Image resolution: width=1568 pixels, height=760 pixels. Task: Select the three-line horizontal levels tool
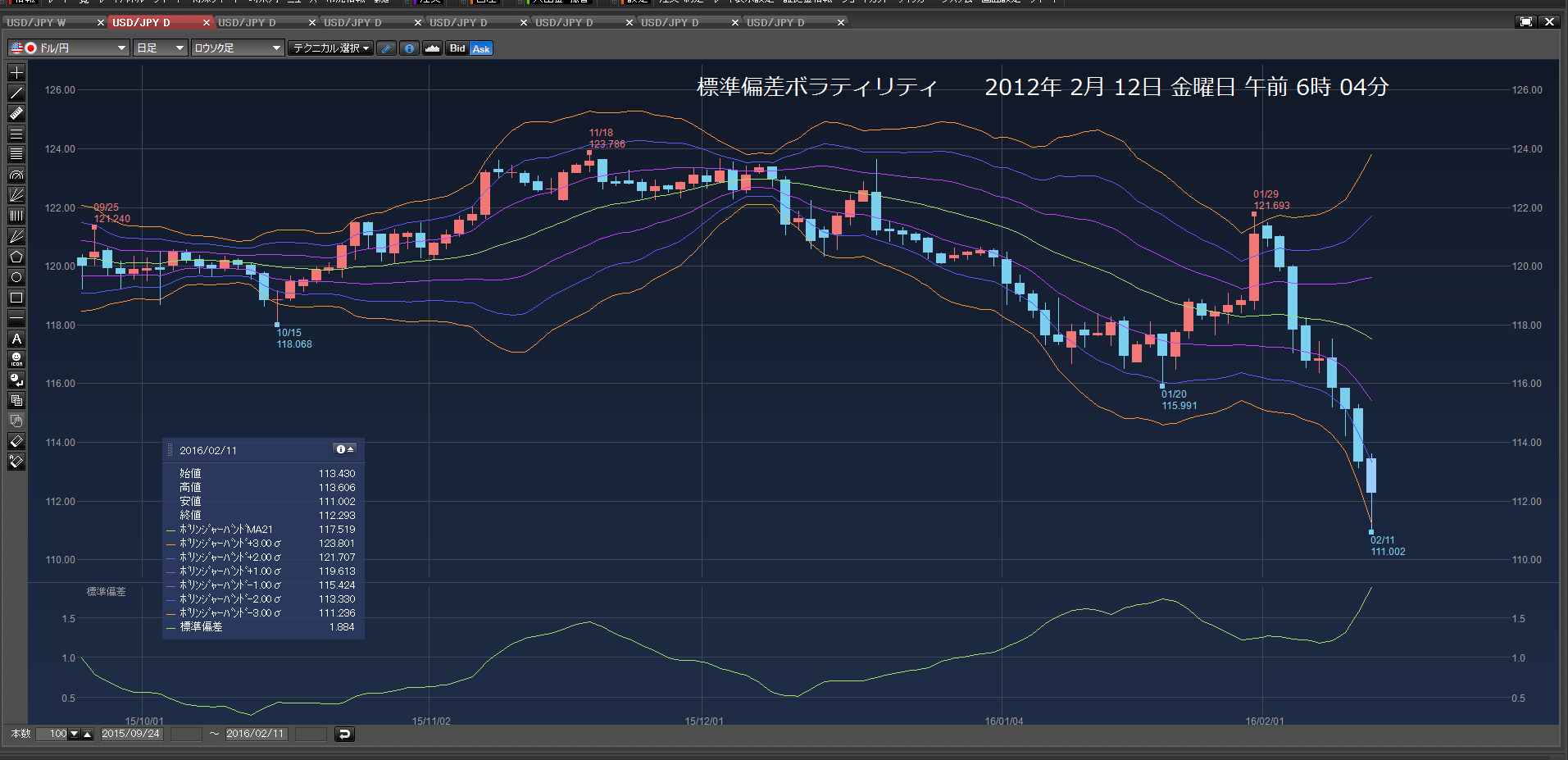click(x=16, y=134)
